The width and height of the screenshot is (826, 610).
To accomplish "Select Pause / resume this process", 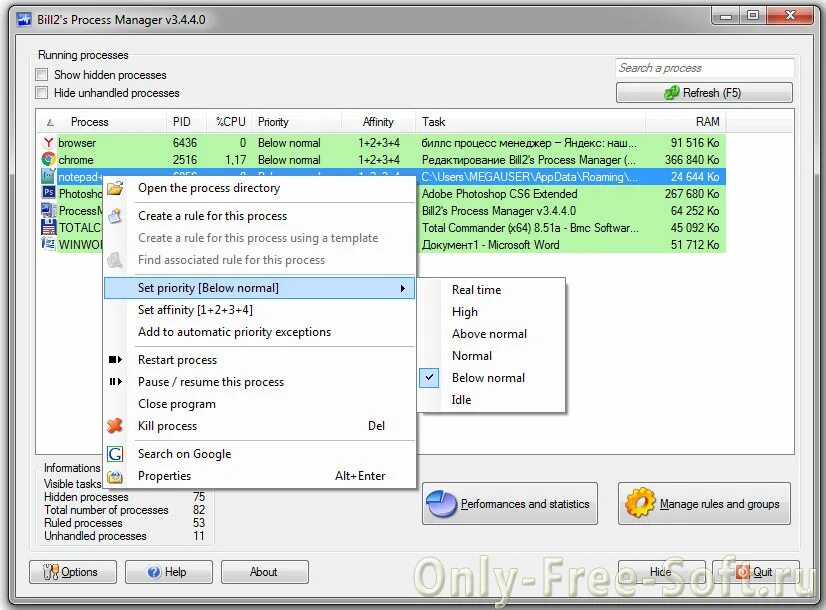I will tap(211, 382).
